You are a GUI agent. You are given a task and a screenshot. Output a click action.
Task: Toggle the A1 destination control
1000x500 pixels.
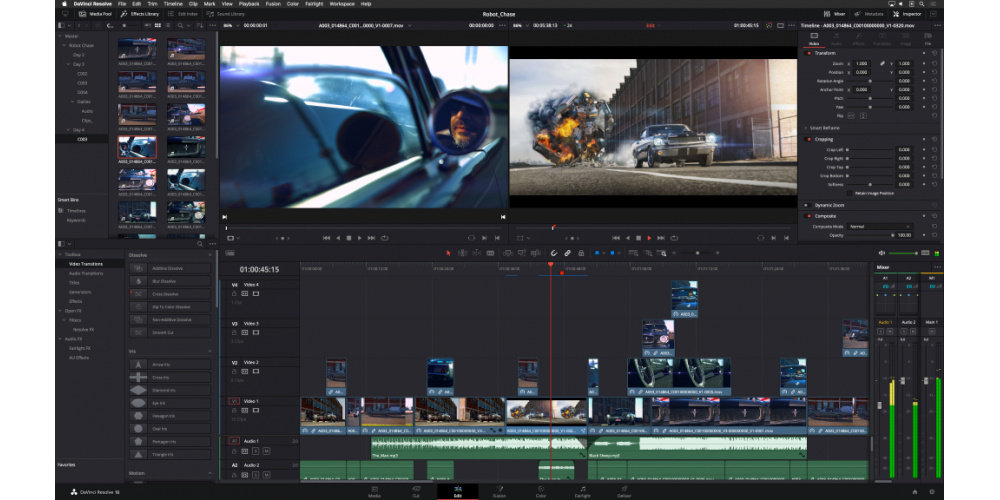[234, 441]
